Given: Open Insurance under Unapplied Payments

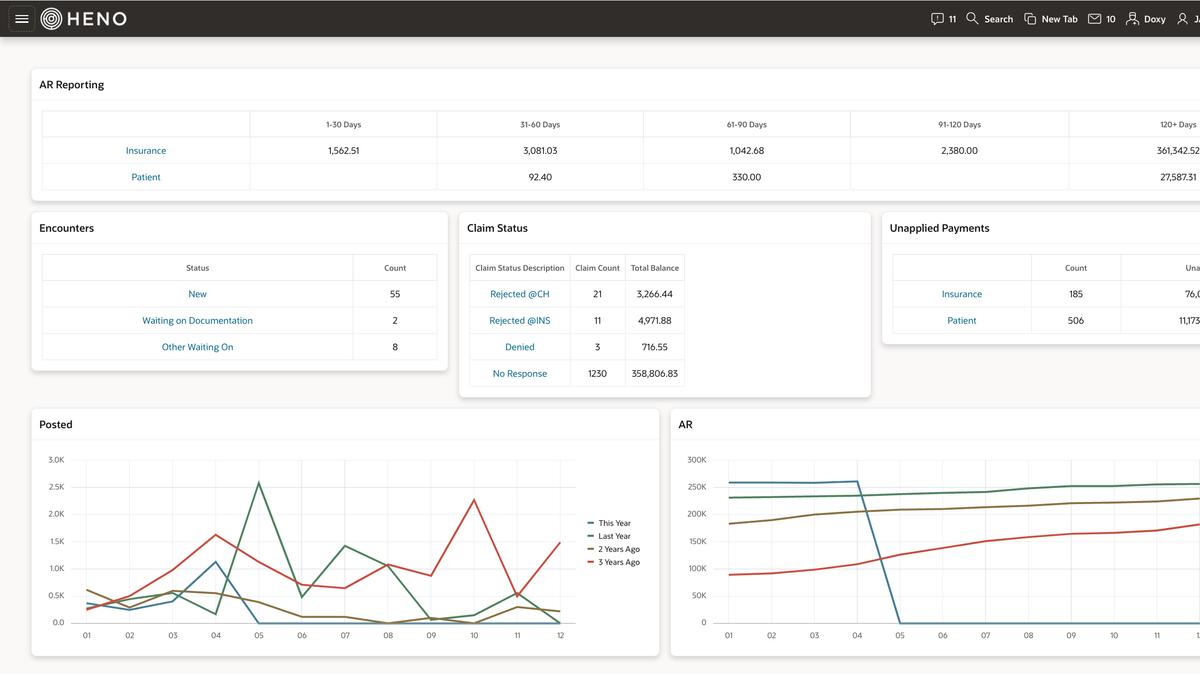Looking at the screenshot, I should (x=961, y=294).
